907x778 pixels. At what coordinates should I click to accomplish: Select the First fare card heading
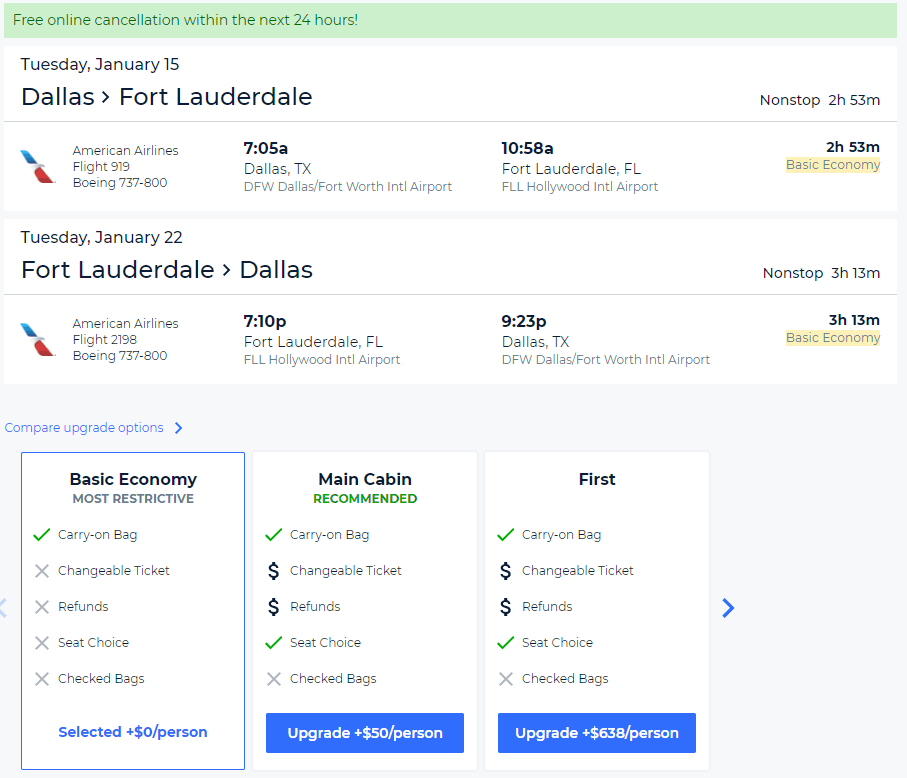(x=597, y=479)
